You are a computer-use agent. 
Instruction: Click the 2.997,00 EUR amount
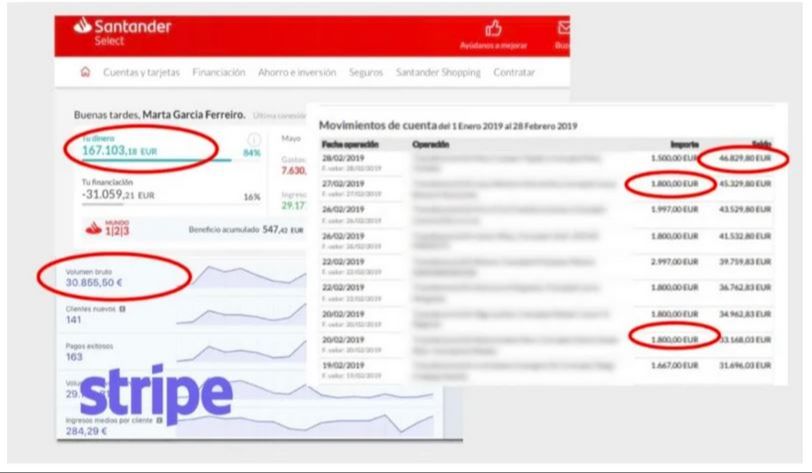click(675, 262)
